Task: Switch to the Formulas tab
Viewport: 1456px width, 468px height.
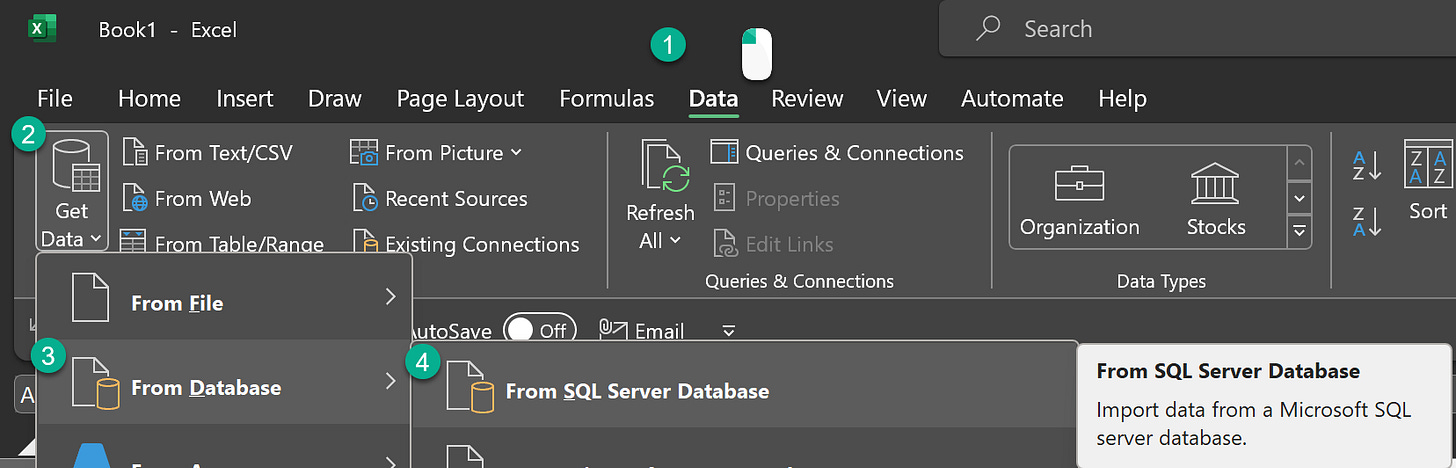Action: pos(607,99)
